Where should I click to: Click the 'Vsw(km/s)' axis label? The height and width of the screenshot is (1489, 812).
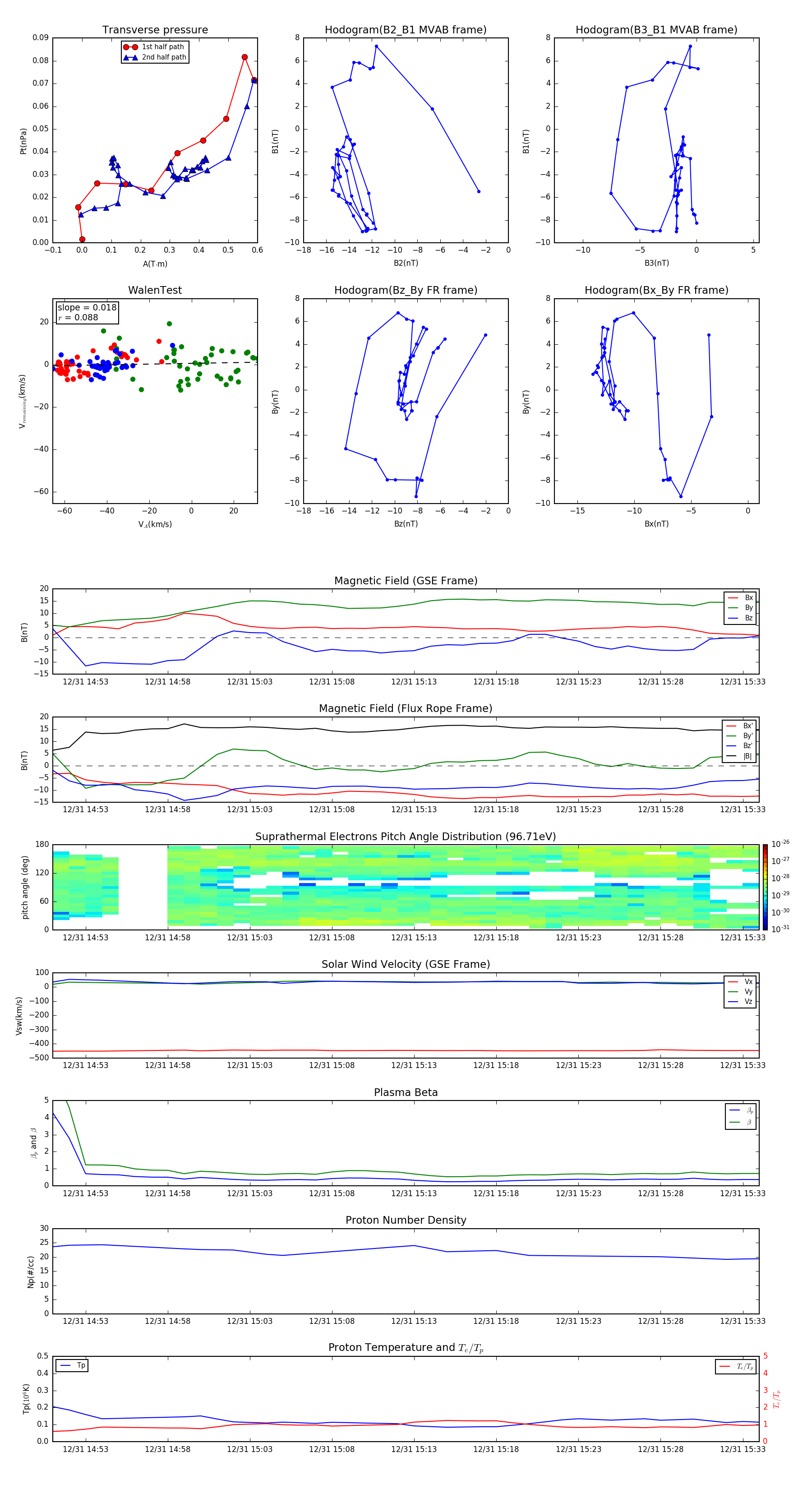click(19, 1016)
